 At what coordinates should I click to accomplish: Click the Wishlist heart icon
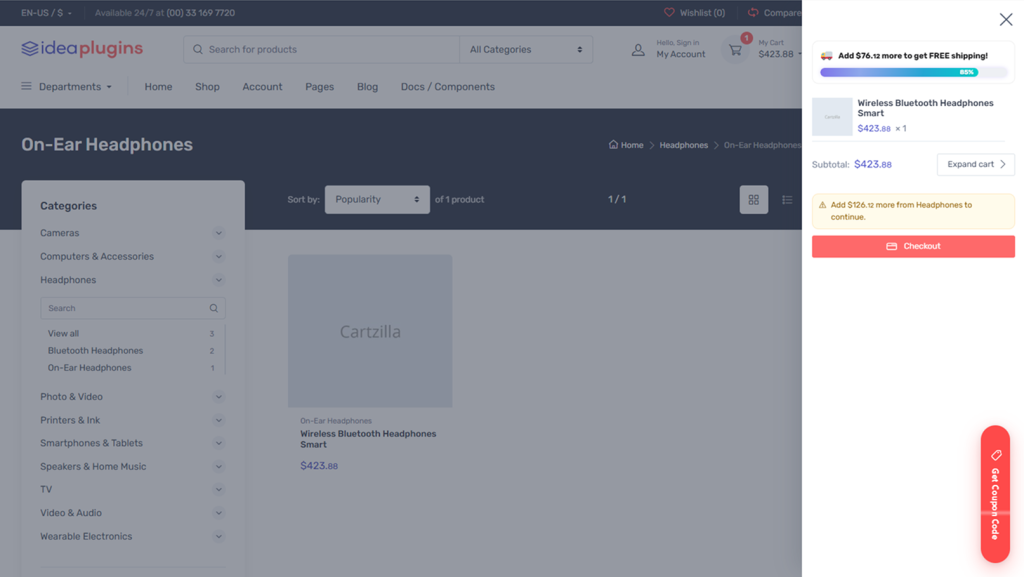tap(669, 12)
